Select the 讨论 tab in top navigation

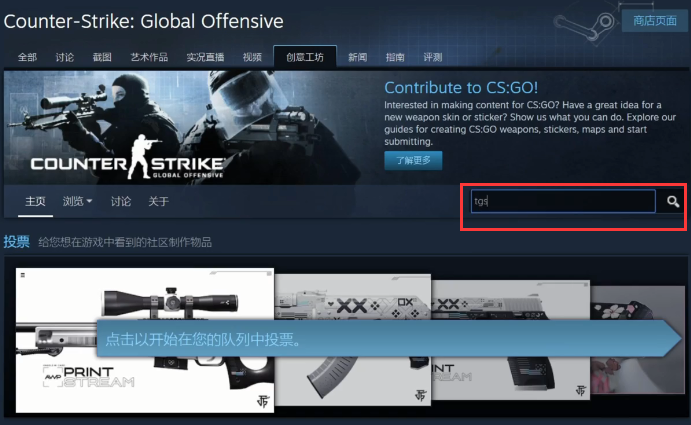pos(65,57)
